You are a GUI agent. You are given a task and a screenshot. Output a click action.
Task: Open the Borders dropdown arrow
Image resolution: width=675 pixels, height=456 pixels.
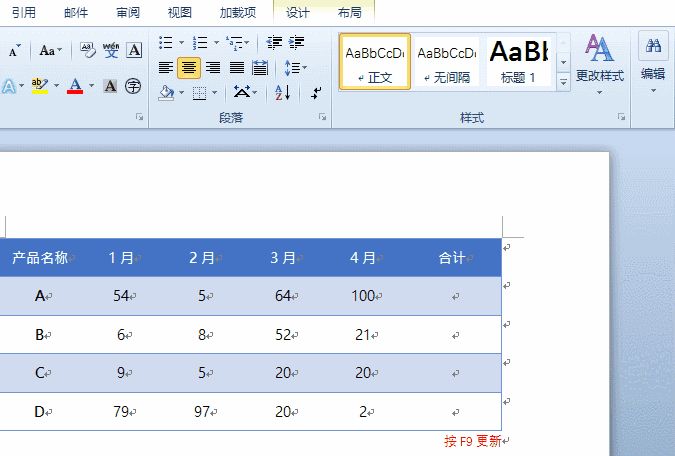point(215,93)
